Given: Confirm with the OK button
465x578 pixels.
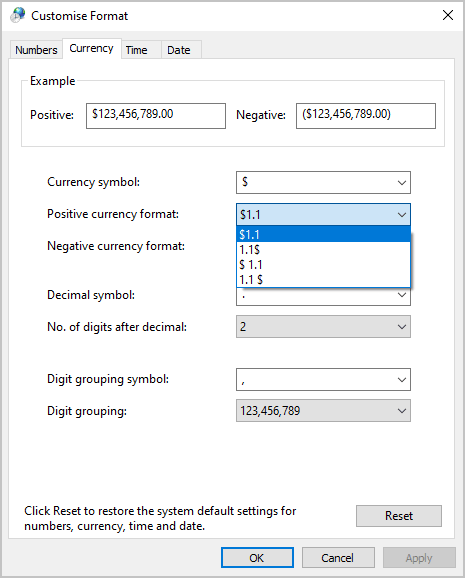Looking at the screenshot, I should click(257, 558).
